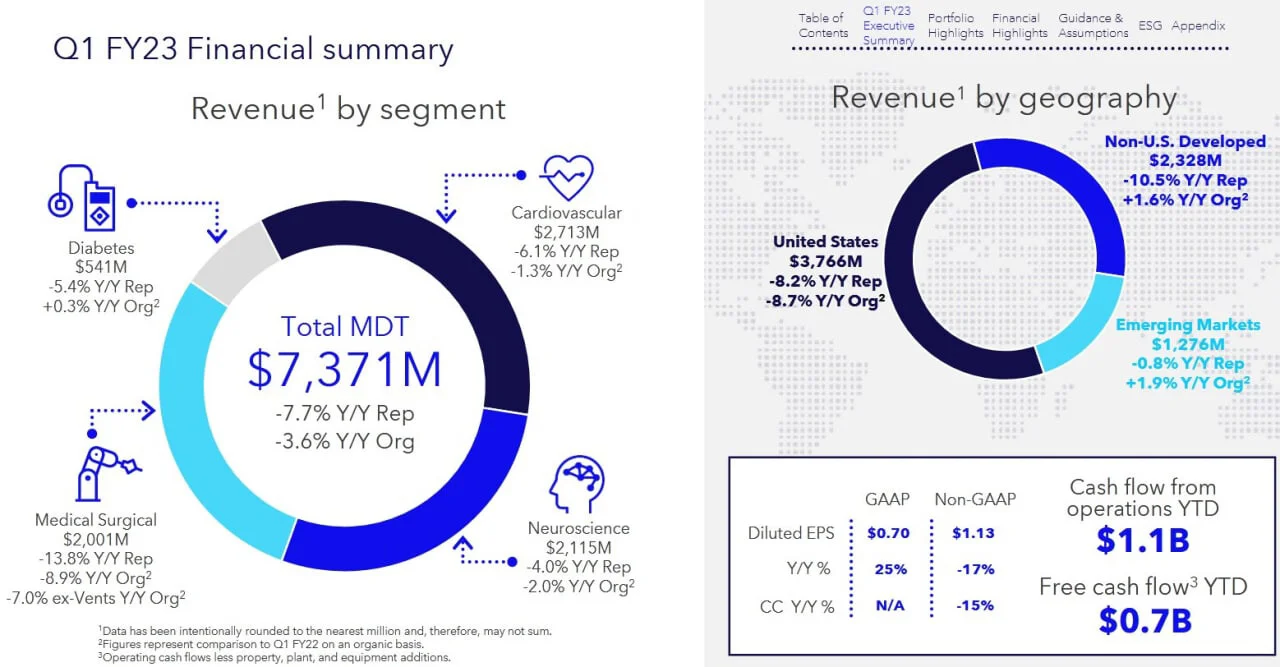The height and width of the screenshot is (667, 1280).
Task: Click the '$0.7B' free cash flow value
Action: 1145,620
